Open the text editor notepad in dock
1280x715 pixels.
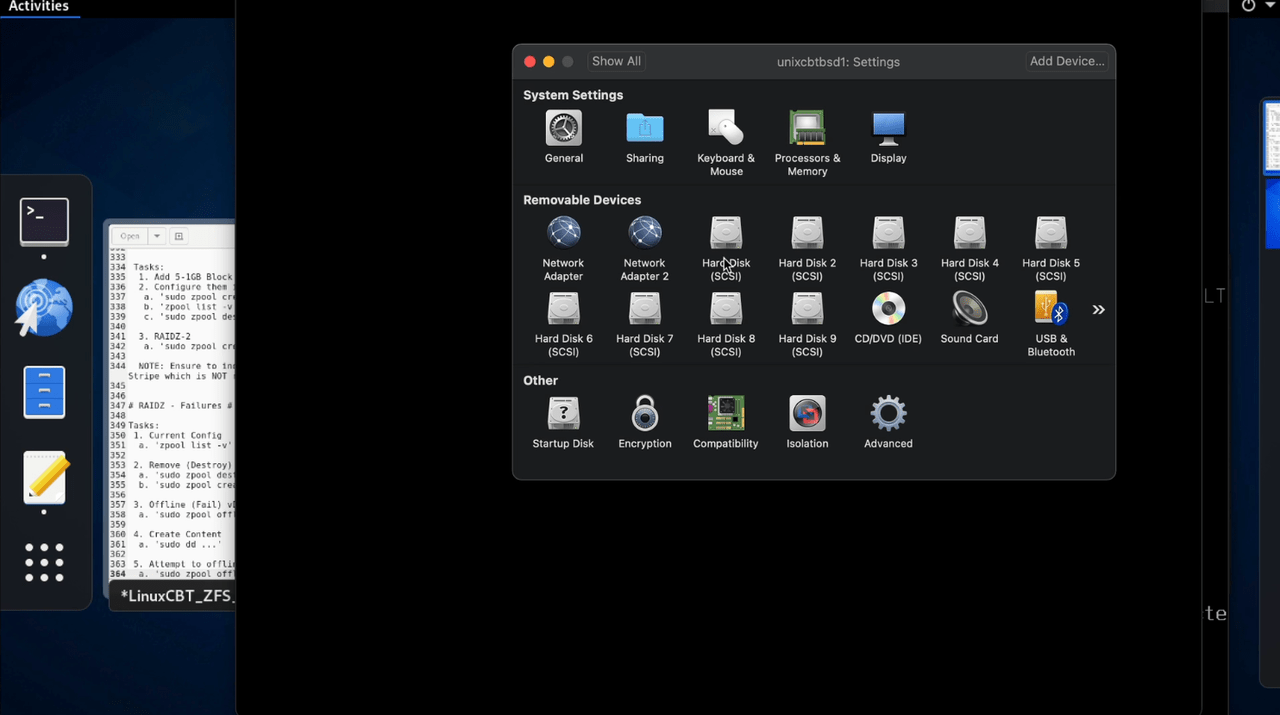pyautogui.click(x=46, y=478)
